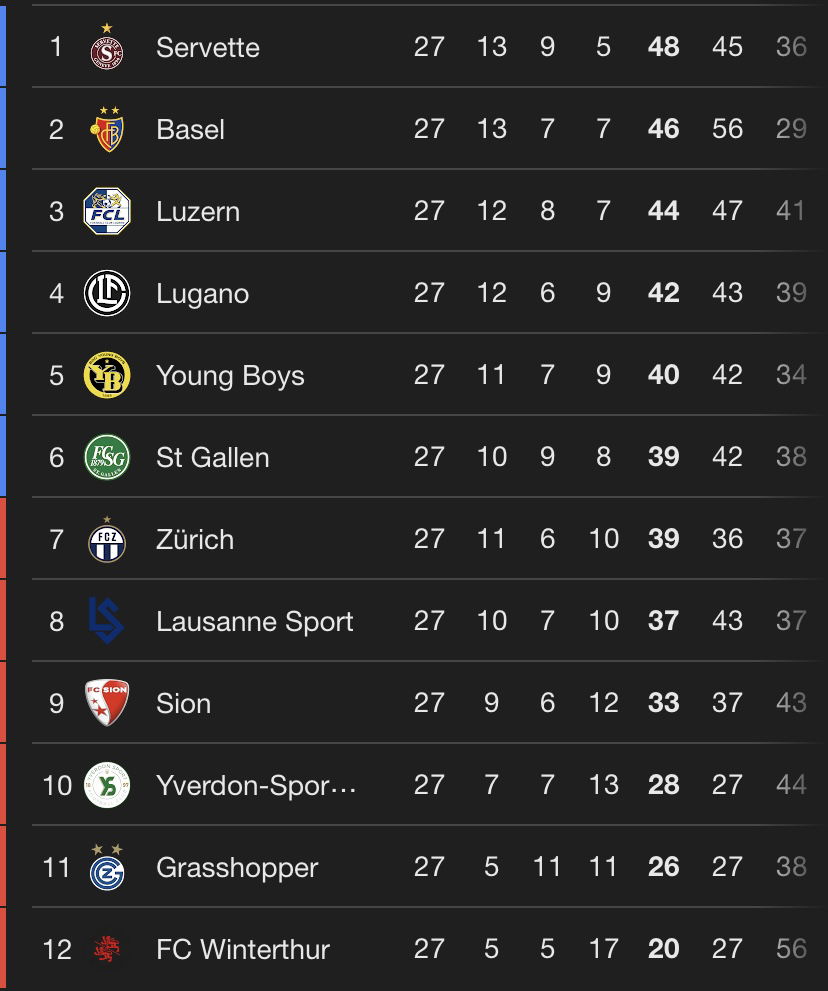Open the Servette team page

[x=208, y=47]
